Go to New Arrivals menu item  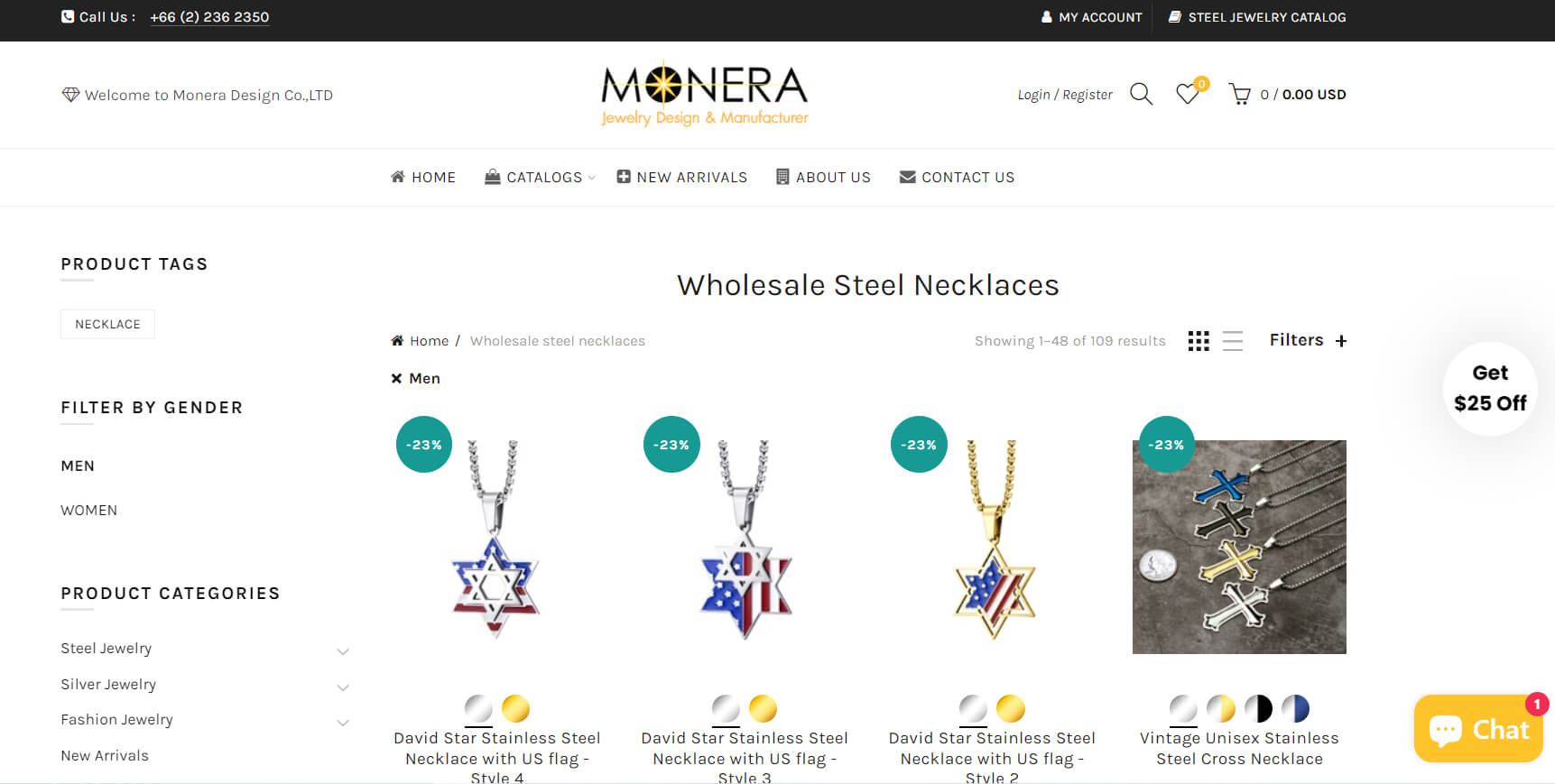tap(682, 177)
